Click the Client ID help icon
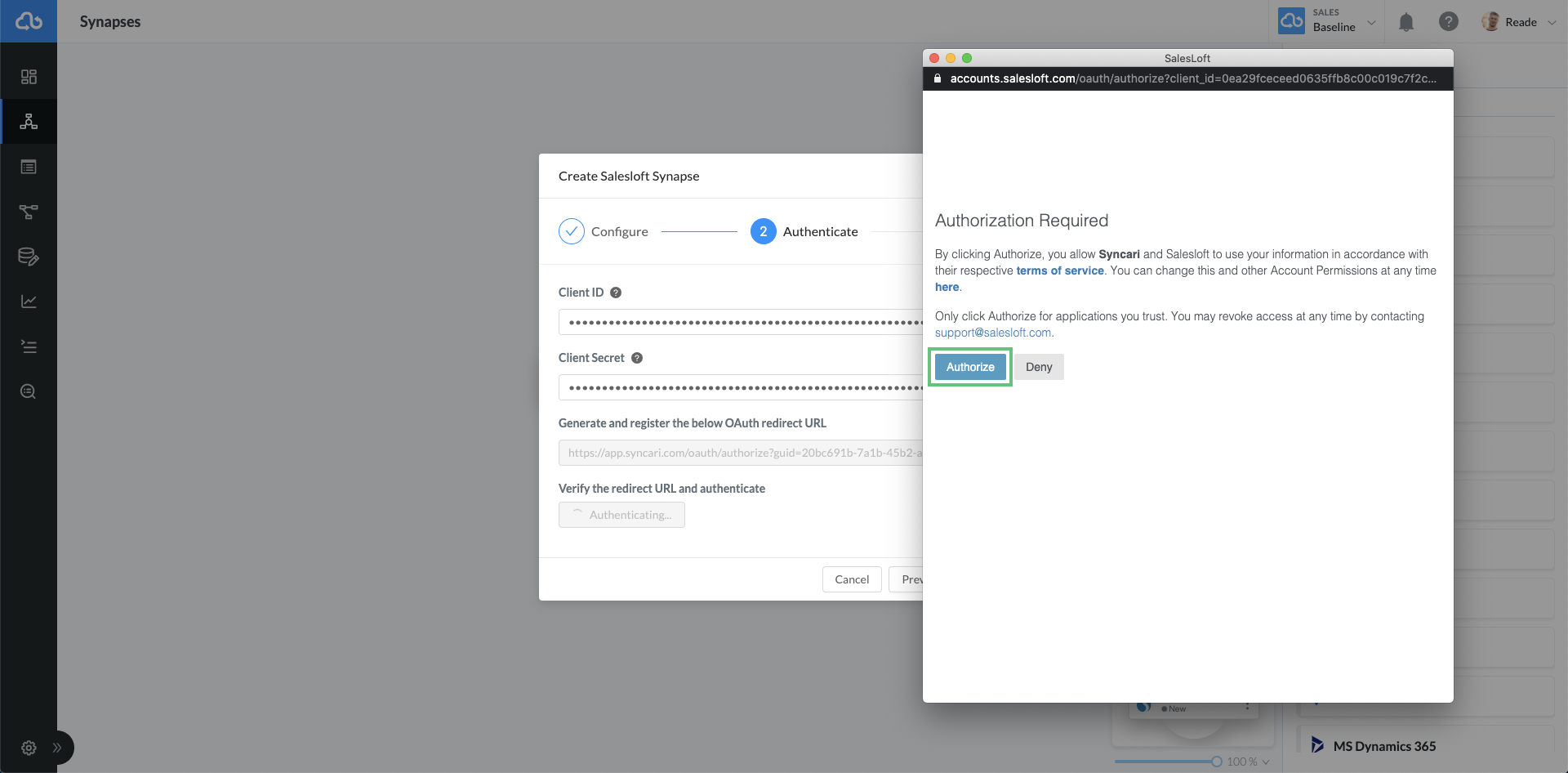 coord(616,293)
